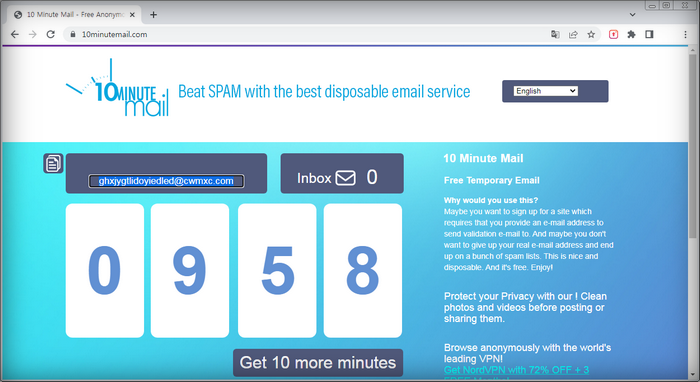
Task: Click 'Why would you use this?' text
Action: point(491,200)
